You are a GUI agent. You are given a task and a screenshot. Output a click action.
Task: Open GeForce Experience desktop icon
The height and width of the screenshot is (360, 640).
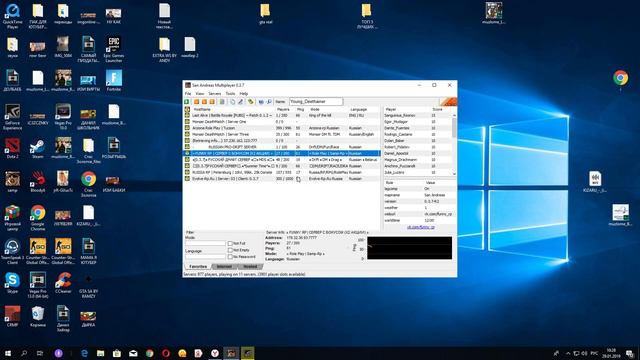(12, 117)
